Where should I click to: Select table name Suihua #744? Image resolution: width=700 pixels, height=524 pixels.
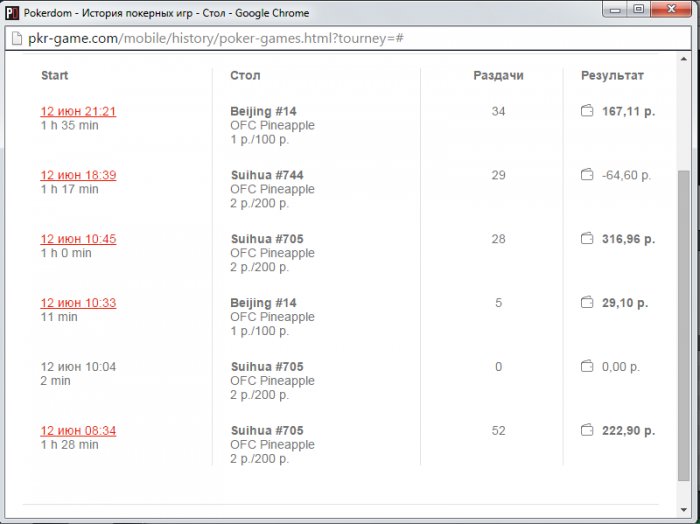click(267, 175)
